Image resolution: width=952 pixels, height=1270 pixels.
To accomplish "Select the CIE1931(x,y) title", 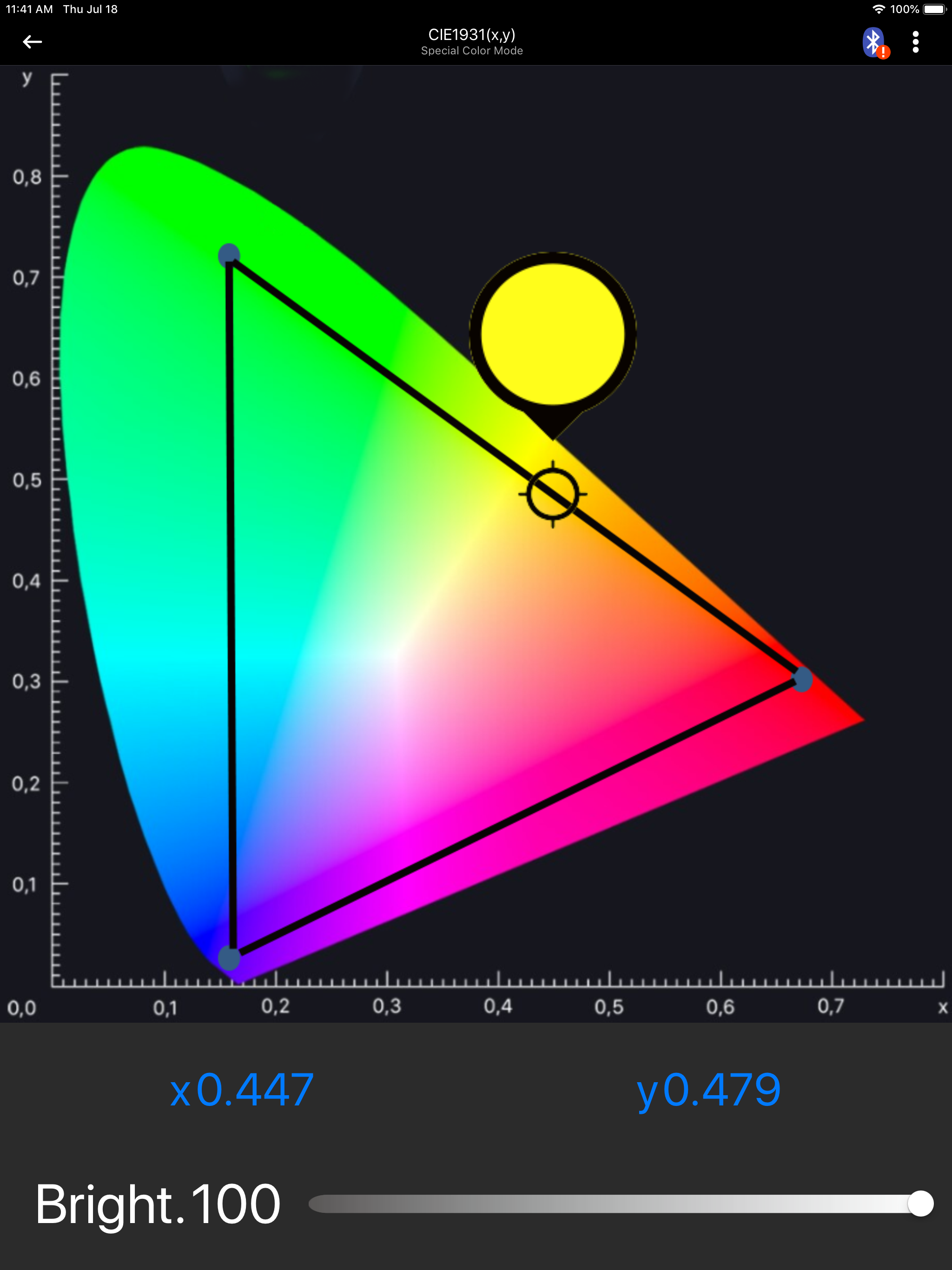I will click(x=473, y=34).
